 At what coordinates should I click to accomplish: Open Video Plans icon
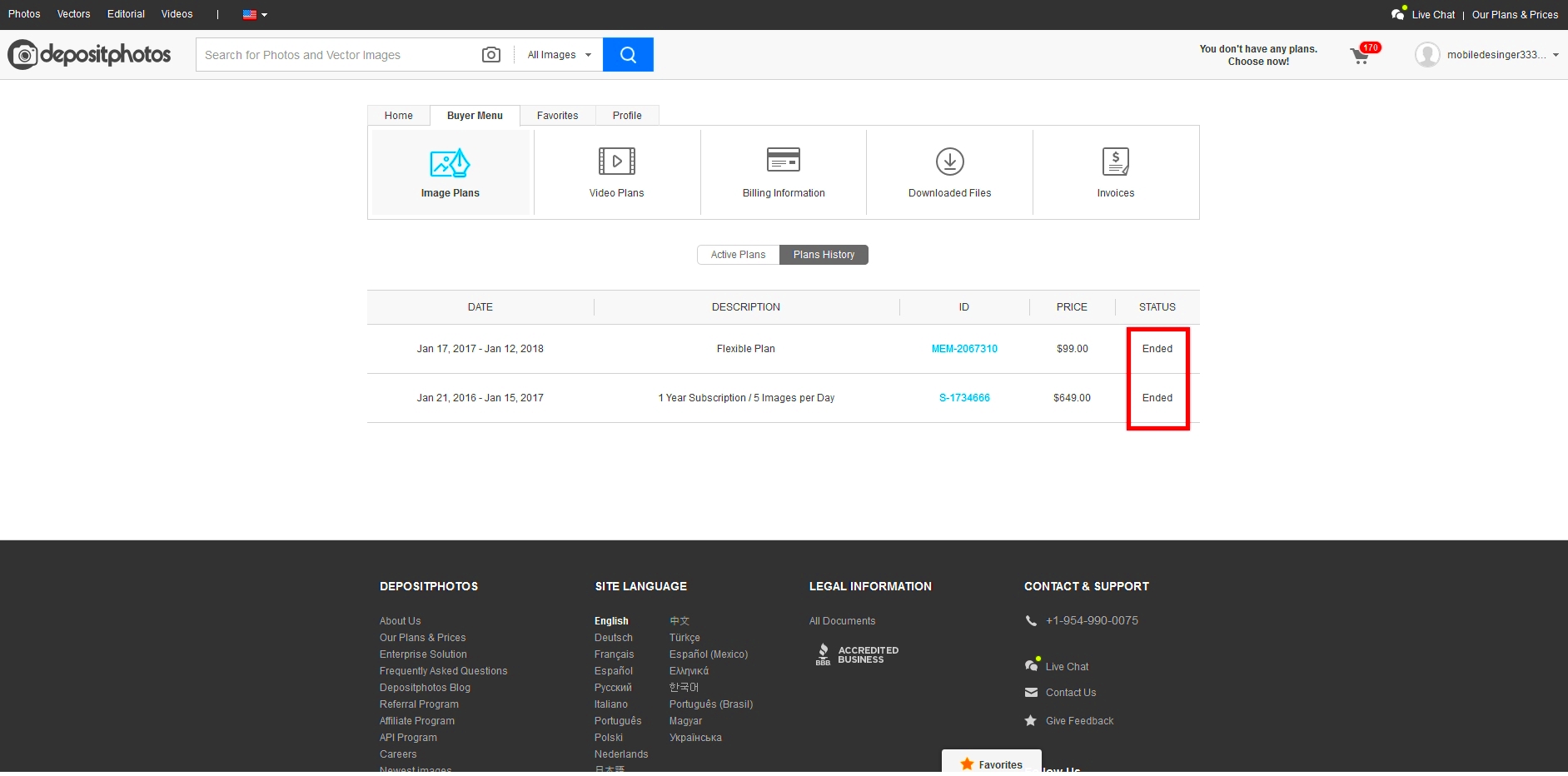coord(616,162)
